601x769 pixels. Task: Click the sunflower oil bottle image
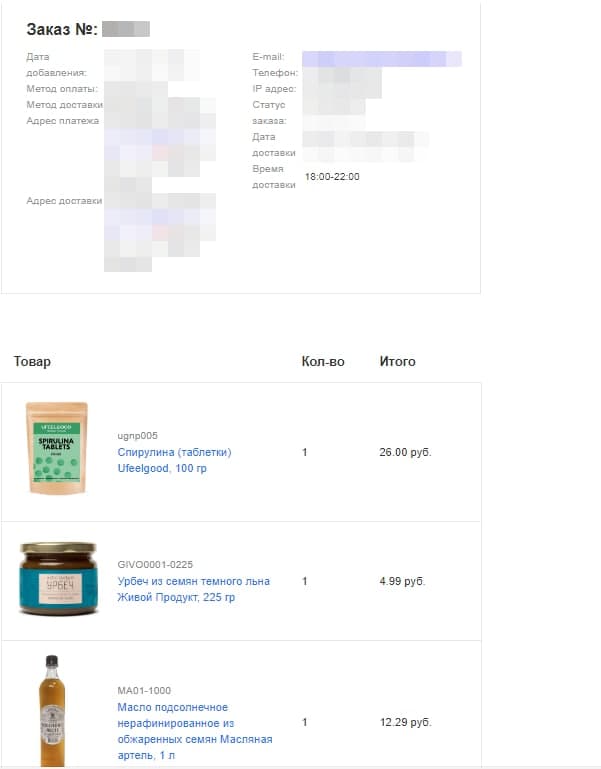[x=52, y=710]
